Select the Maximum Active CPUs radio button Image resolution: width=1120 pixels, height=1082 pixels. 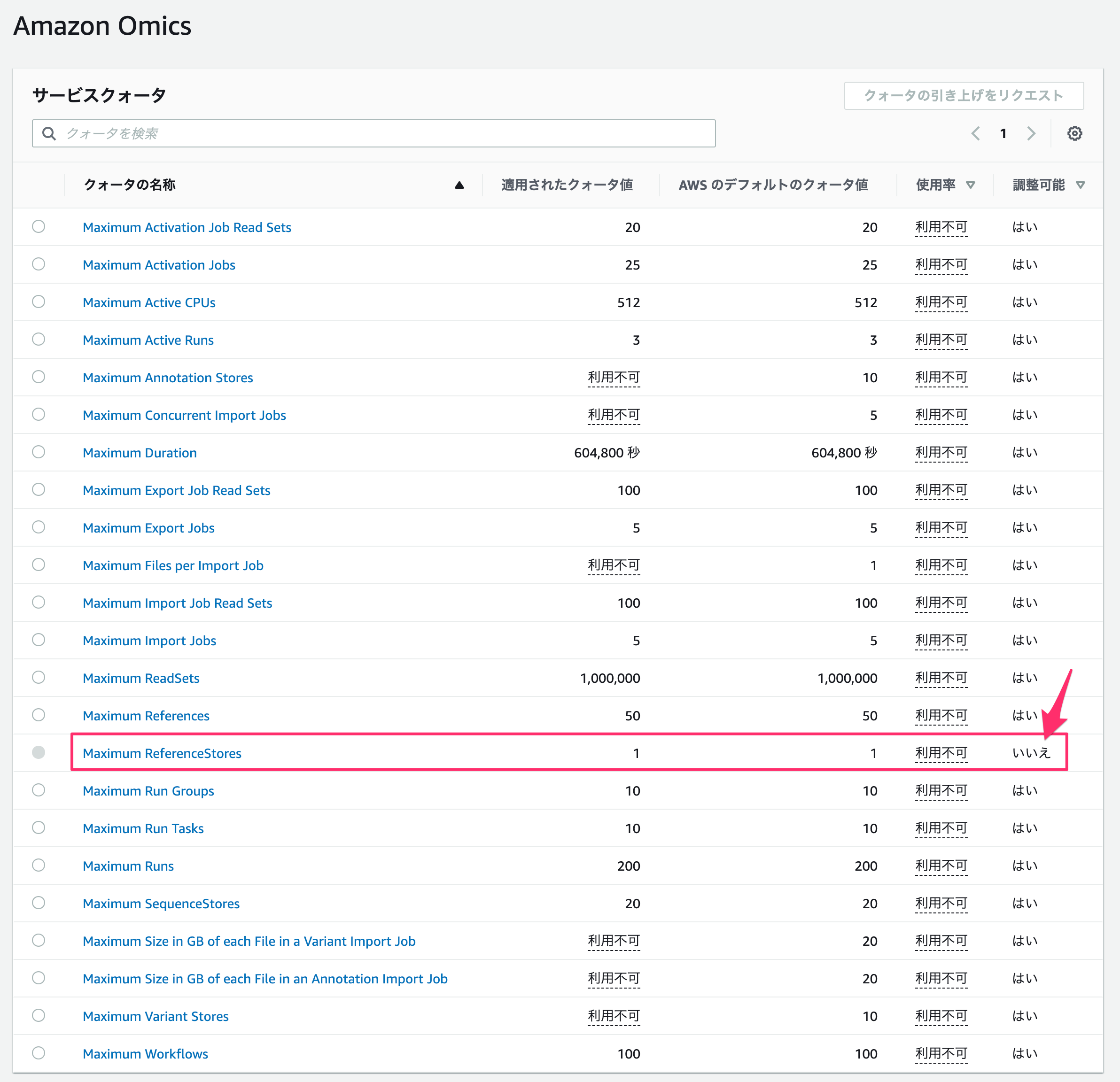pos(38,301)
